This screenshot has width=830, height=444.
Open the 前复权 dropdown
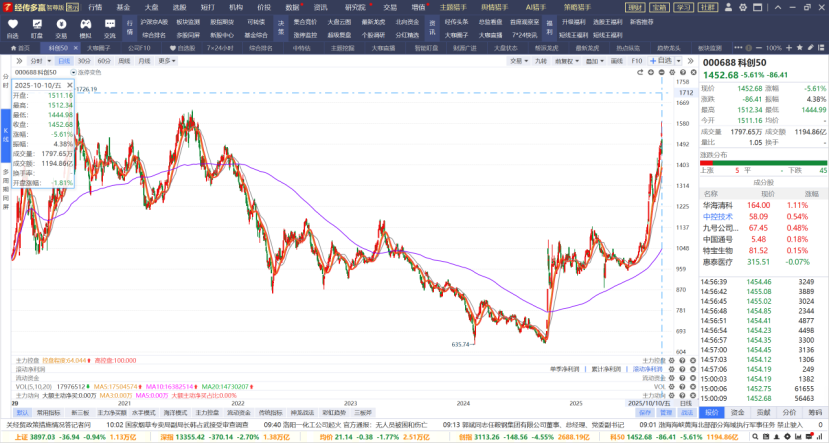(x=566, y=61)
